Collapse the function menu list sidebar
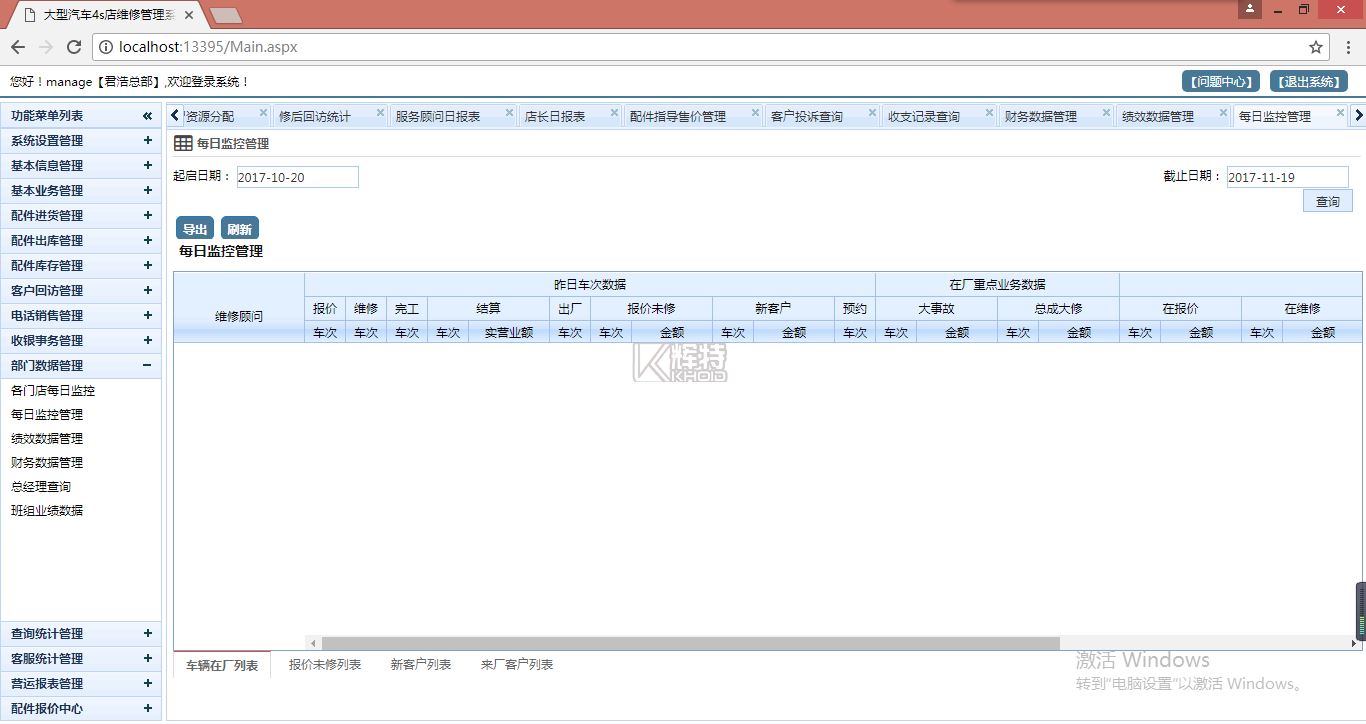The width and height of the screenshot is (1366, 724). tap(147, 116)
